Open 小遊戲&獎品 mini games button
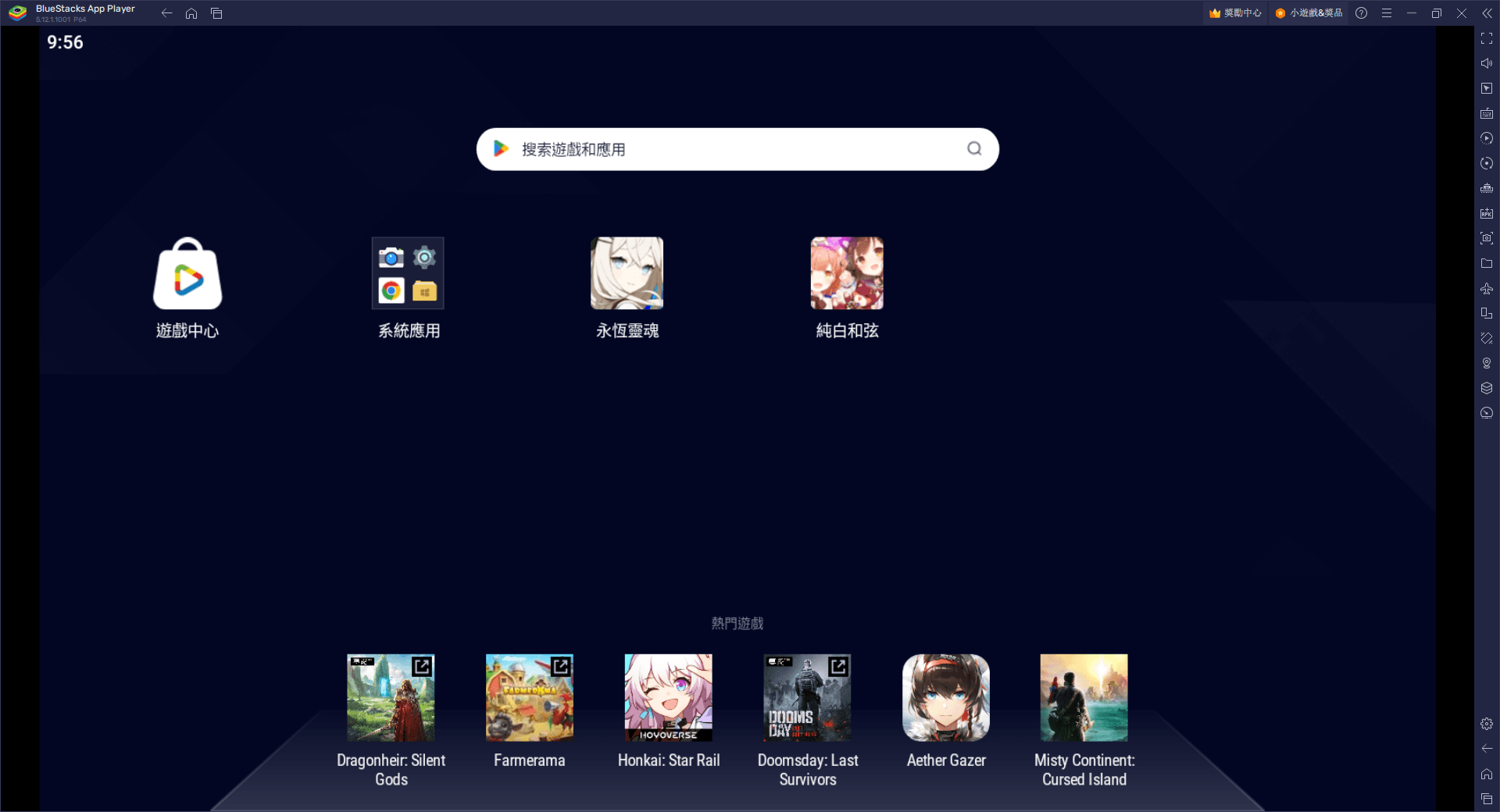 click(x=1309, y=13)
